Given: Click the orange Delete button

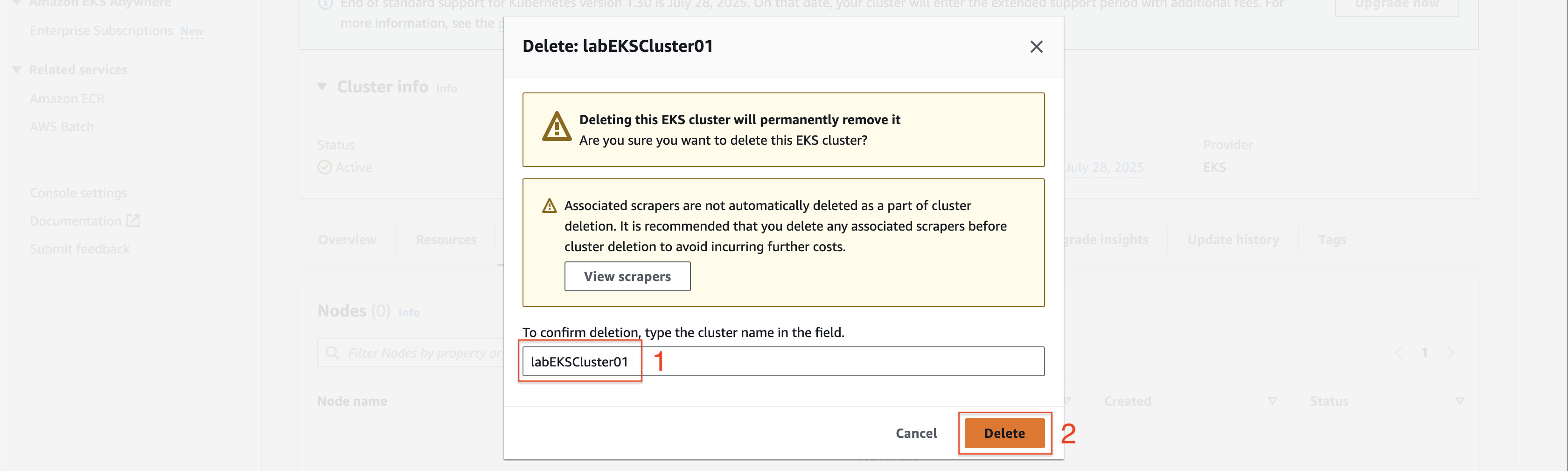Looking at the screenshot, I should (x=1004, y=433).
